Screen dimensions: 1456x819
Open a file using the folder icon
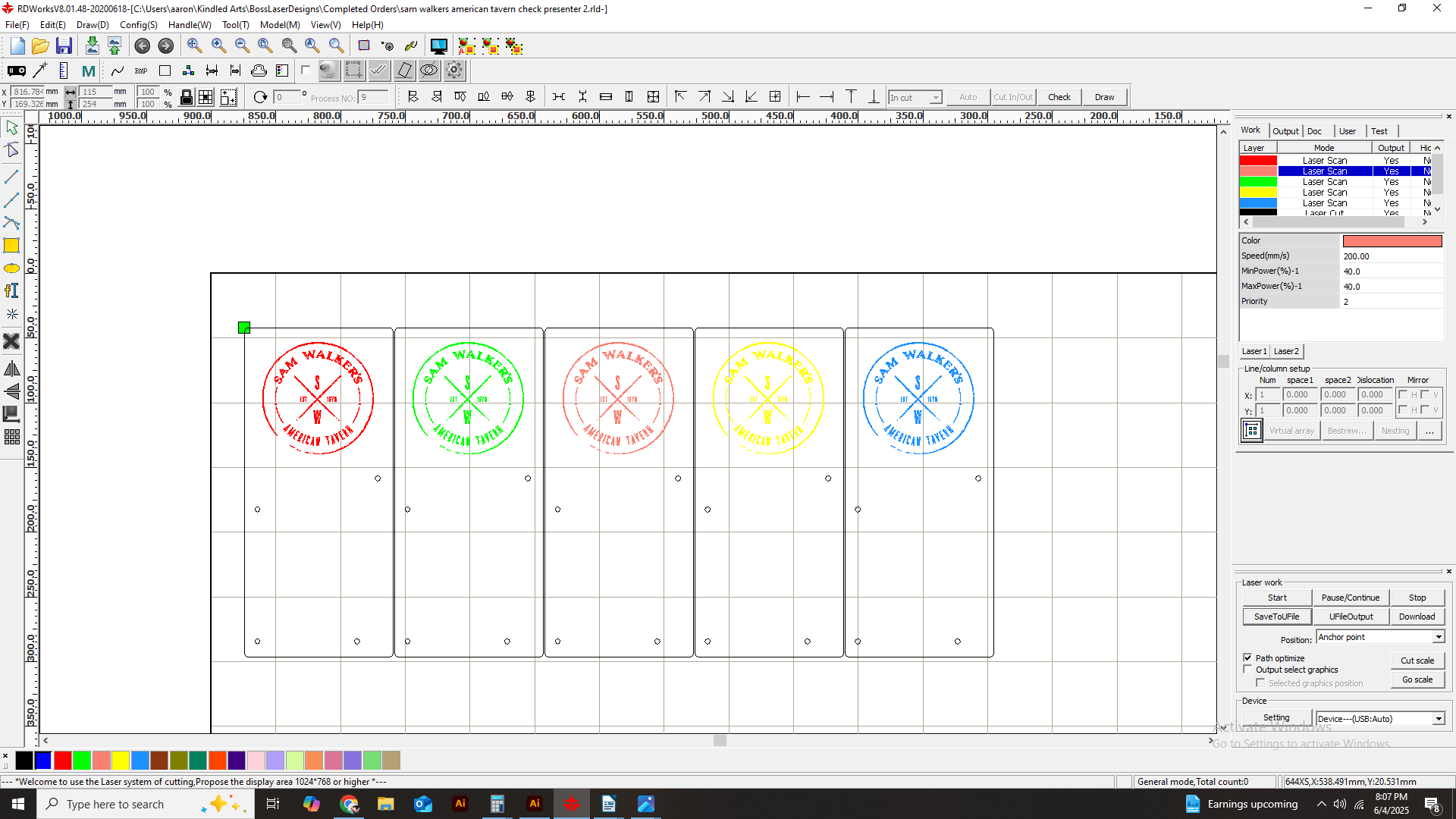tap(40, 46)
